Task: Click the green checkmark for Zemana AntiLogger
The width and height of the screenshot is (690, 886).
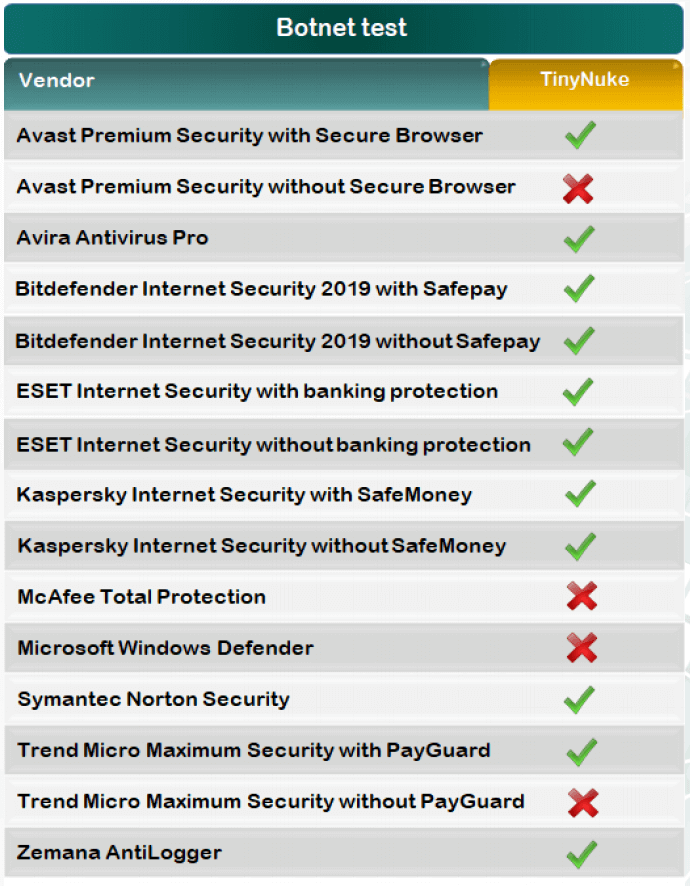Action: [580, 854]
